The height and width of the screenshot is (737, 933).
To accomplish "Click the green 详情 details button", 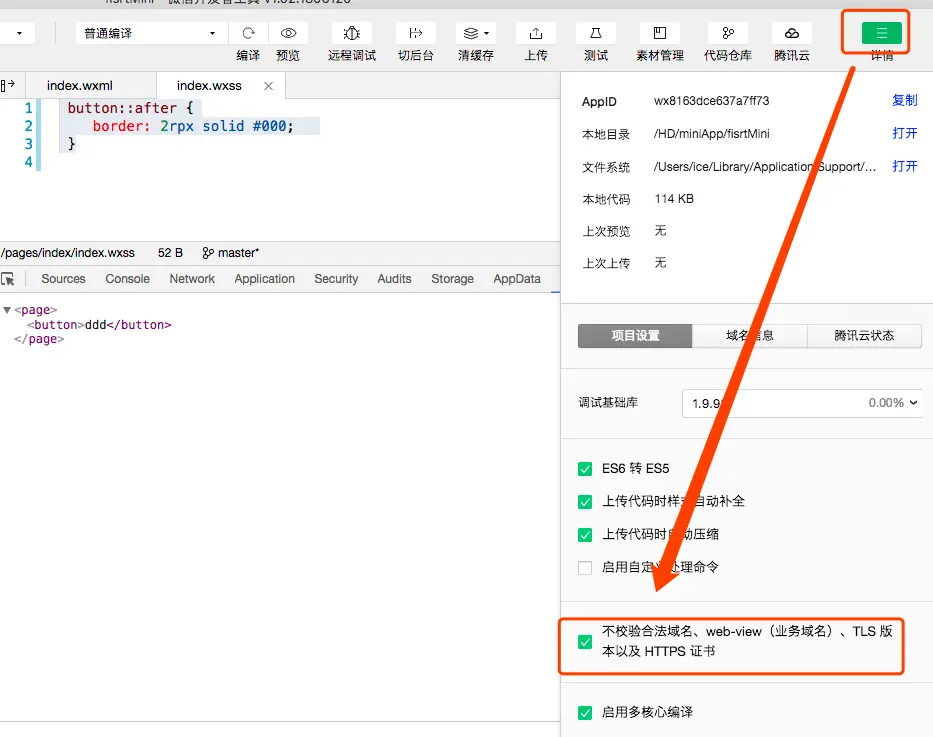I will [x=881, y=33].
